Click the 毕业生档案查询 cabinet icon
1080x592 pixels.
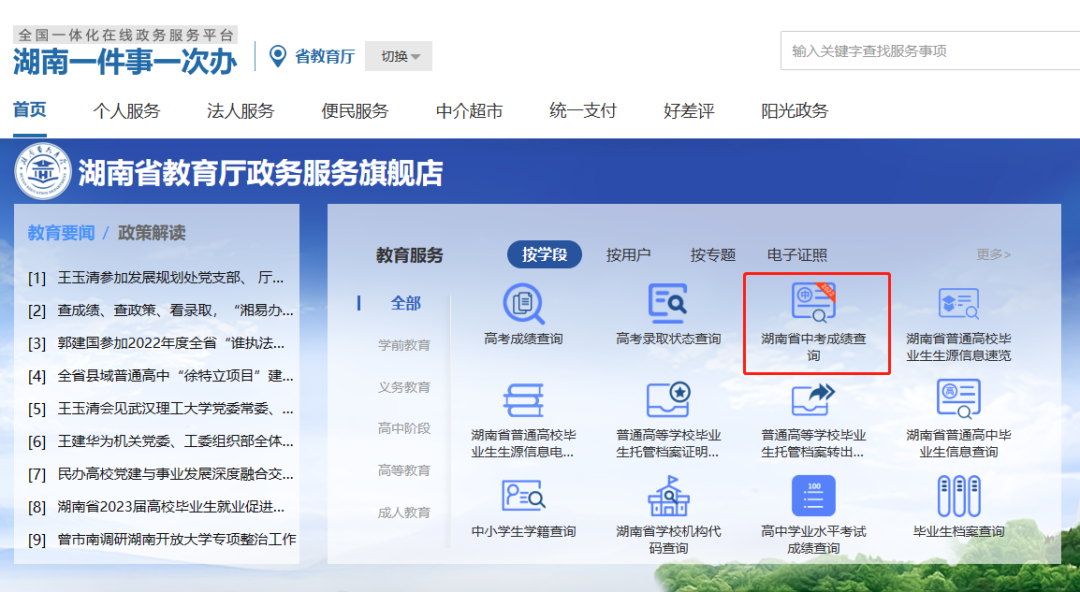pos(960,511)
